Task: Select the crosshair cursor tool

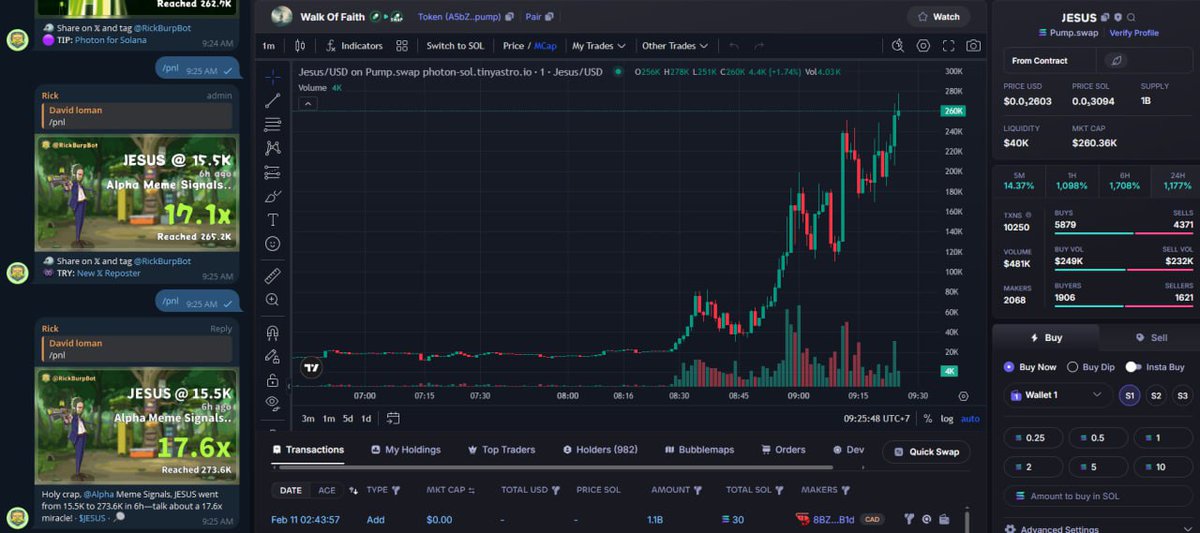Action: point(272,77)
